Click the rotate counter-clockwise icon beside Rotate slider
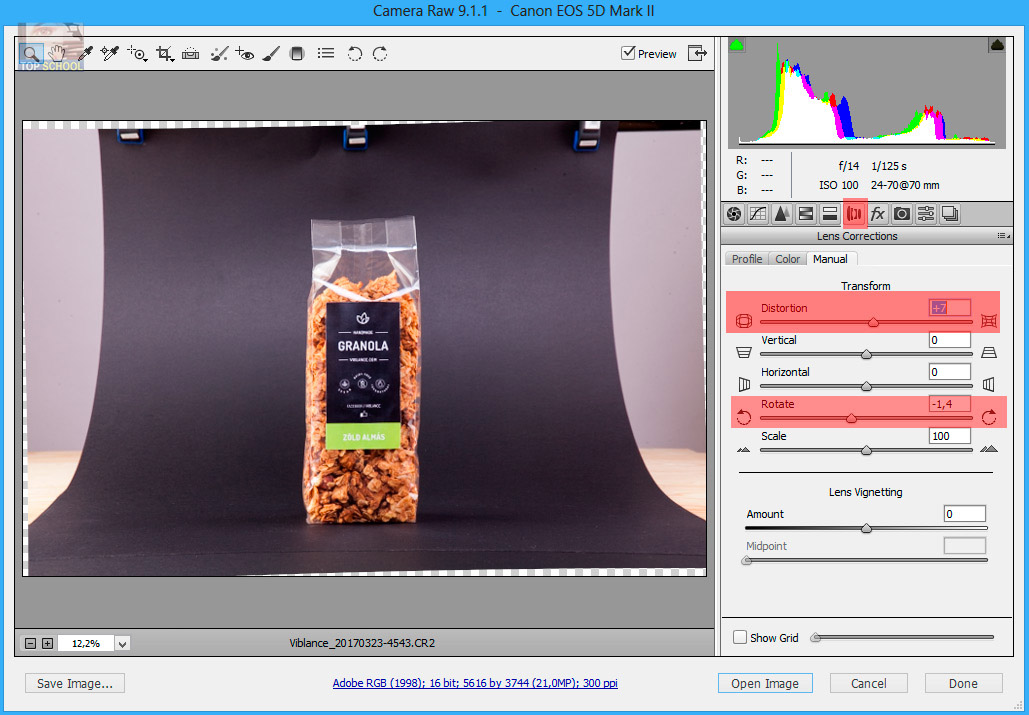The width and height of the screenshot is (1029, 715). pyautogui.click(x=744, y=417)
